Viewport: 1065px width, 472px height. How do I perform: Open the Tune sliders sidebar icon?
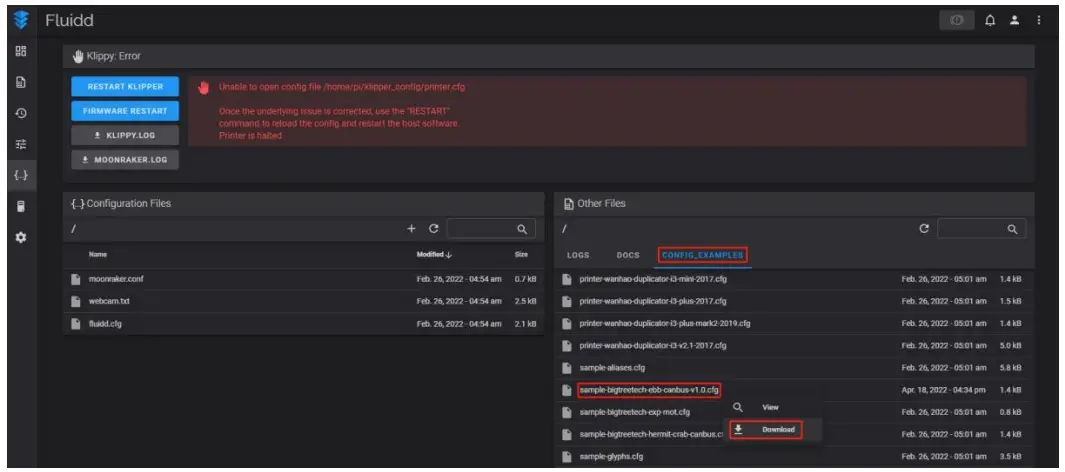[21, 144]
